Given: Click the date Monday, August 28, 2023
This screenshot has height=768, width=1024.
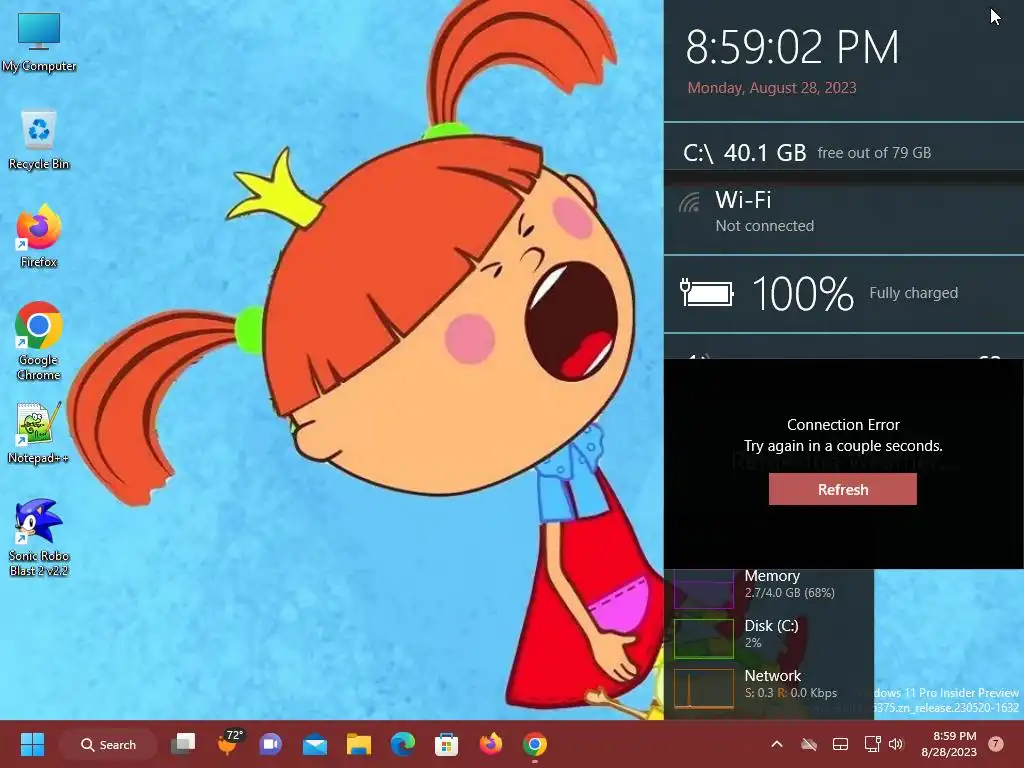Looking at the screenshot, I should pyautogui.click(x=772, y=88).
